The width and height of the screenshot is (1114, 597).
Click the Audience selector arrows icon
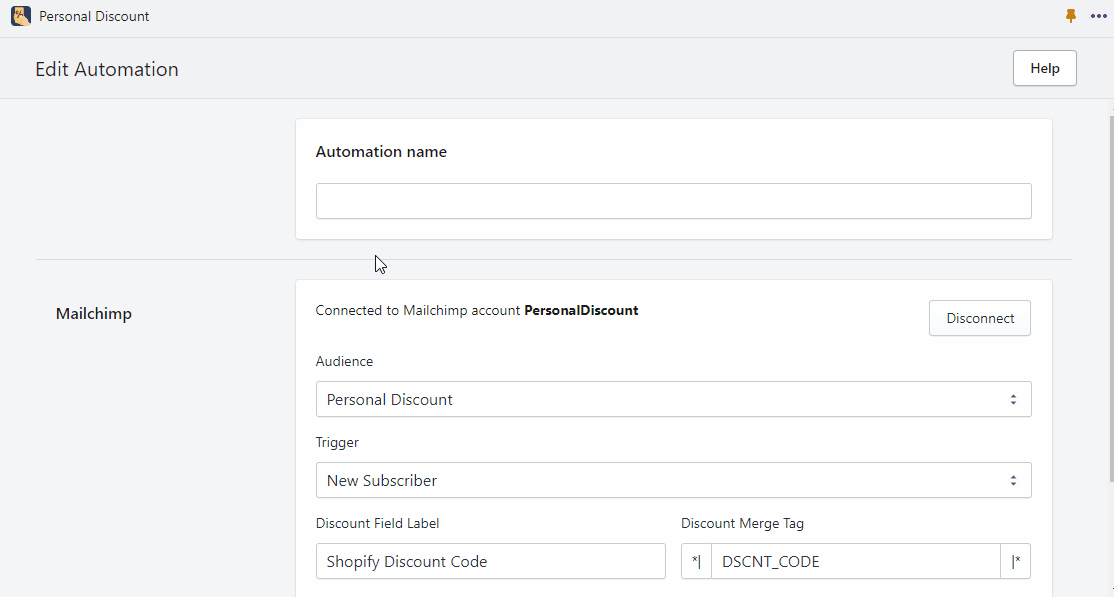[x=1013, y=399]
